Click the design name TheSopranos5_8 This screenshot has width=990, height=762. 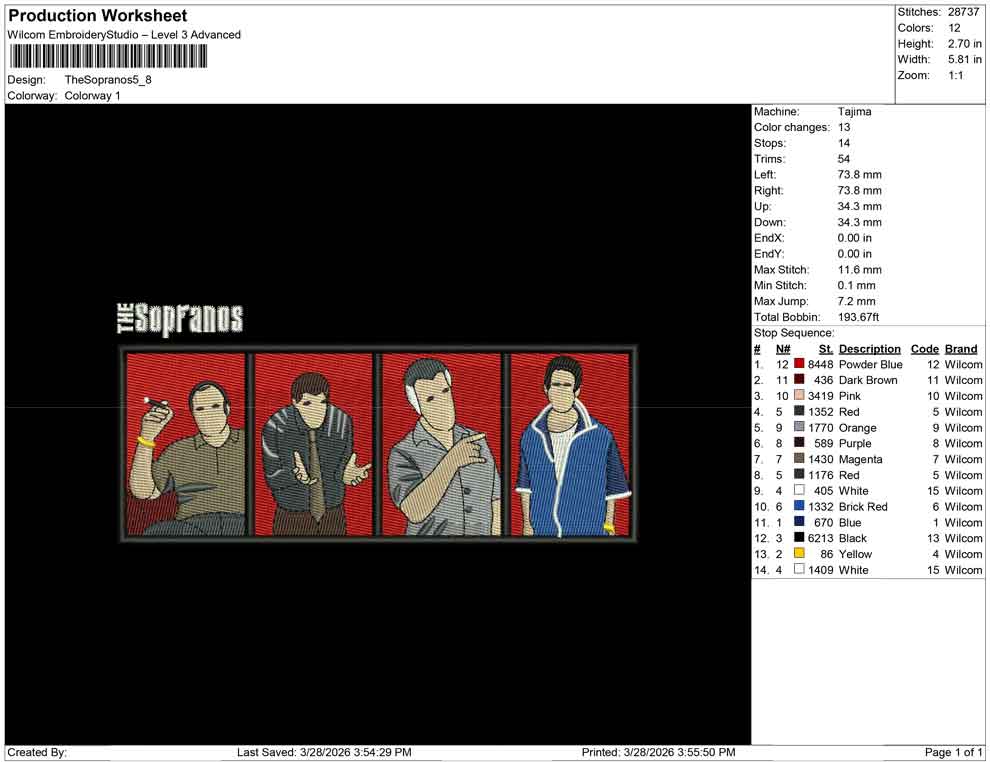tap(108, 80)
